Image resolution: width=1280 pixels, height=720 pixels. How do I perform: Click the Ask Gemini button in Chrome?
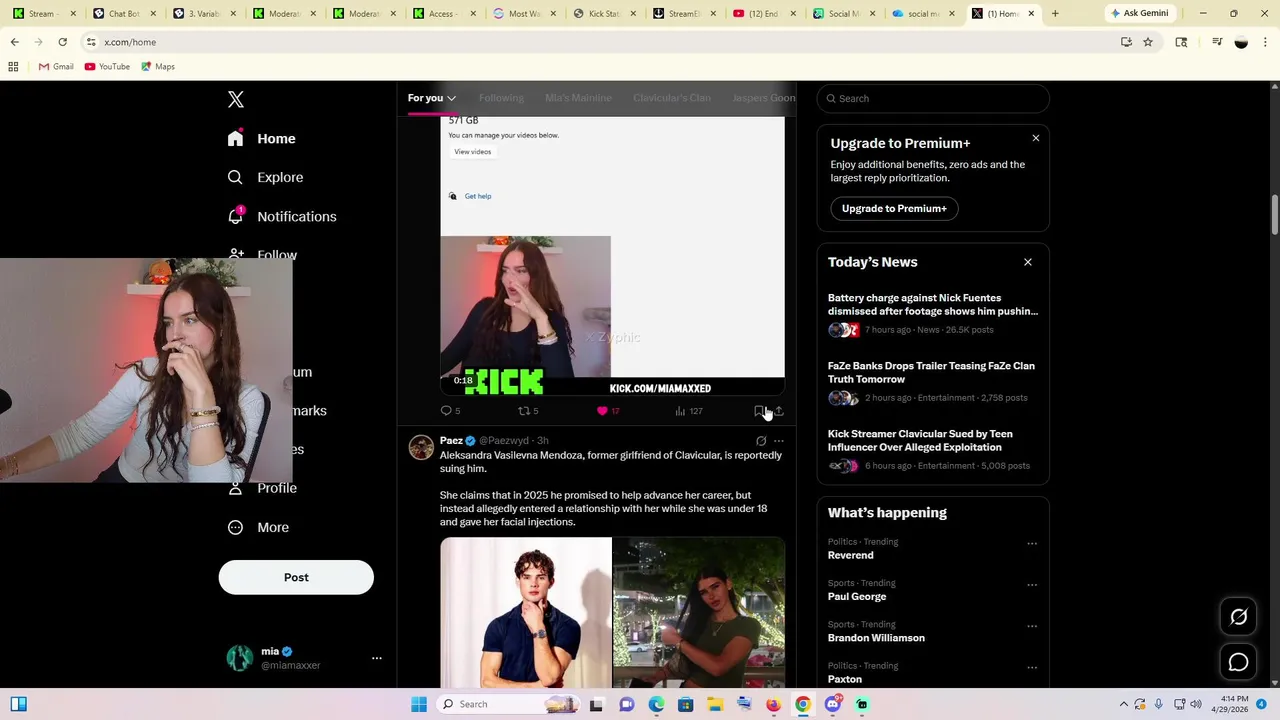coord(1139,13)
